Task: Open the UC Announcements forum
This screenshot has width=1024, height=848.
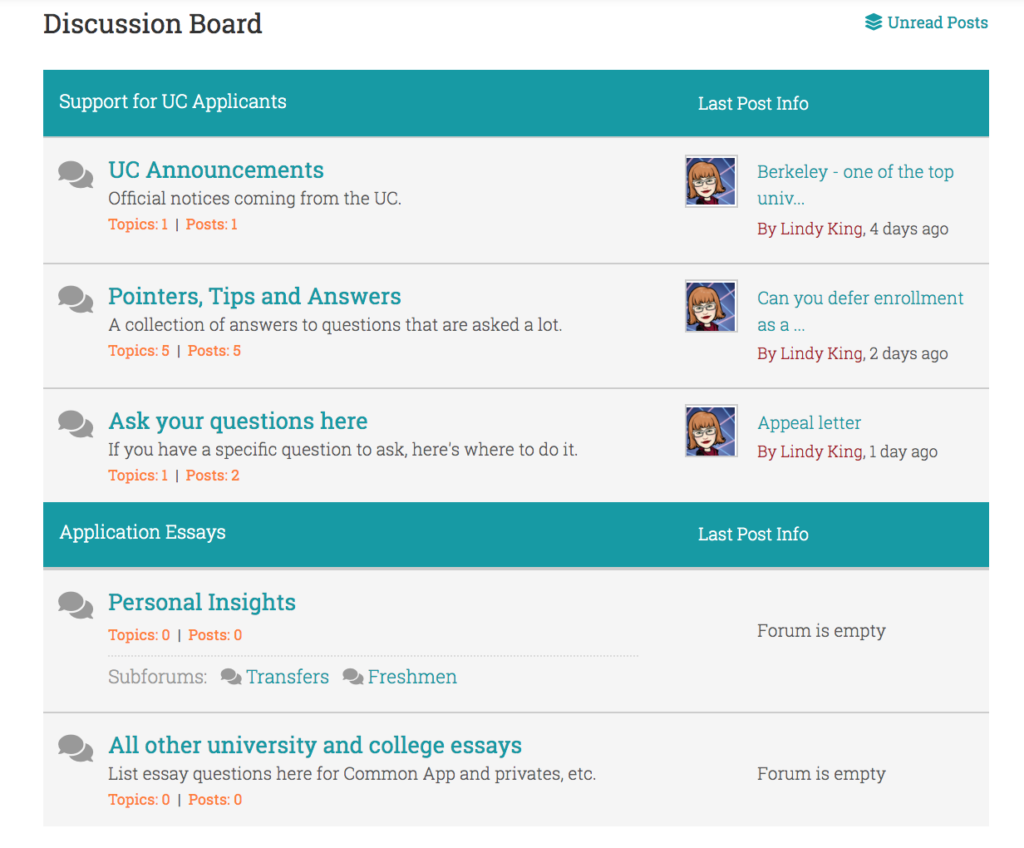Action: (216, 170)
